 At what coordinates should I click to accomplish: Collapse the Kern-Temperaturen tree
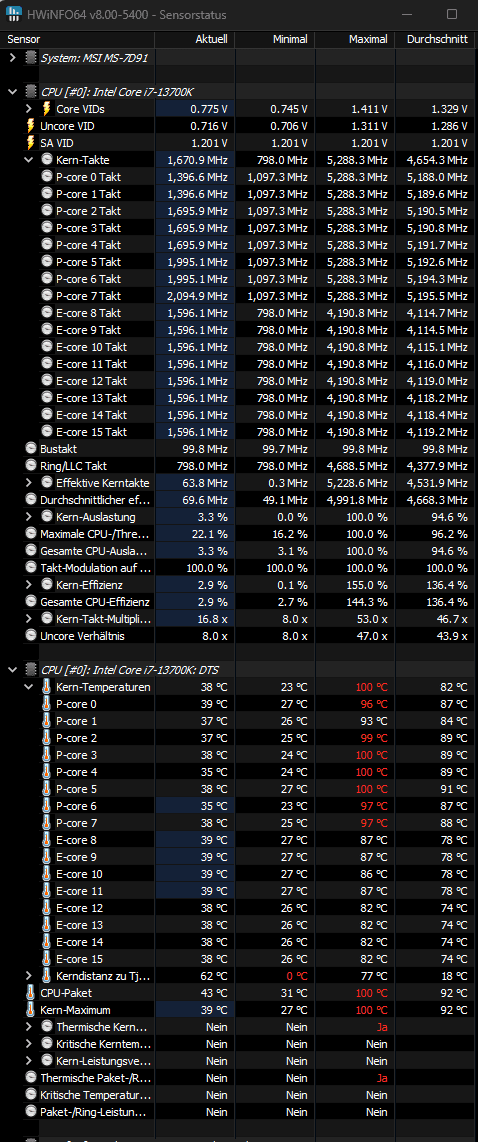coord(28,687)
